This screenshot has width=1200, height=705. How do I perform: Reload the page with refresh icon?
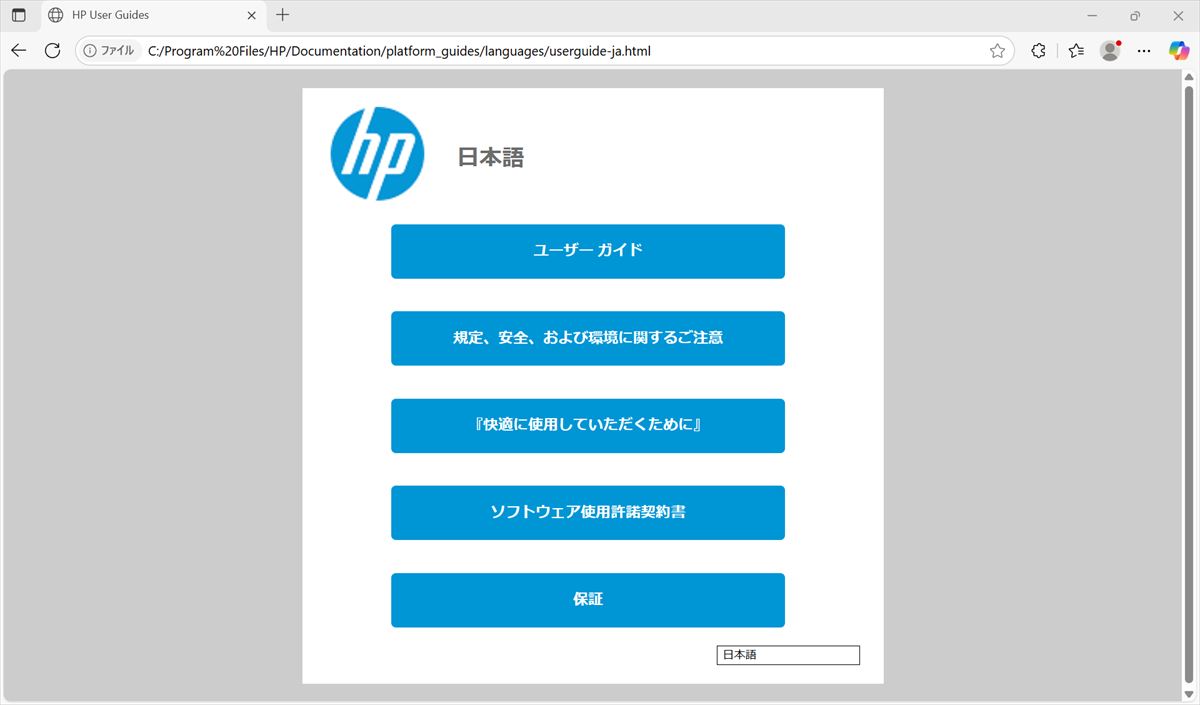click(53, 50)
